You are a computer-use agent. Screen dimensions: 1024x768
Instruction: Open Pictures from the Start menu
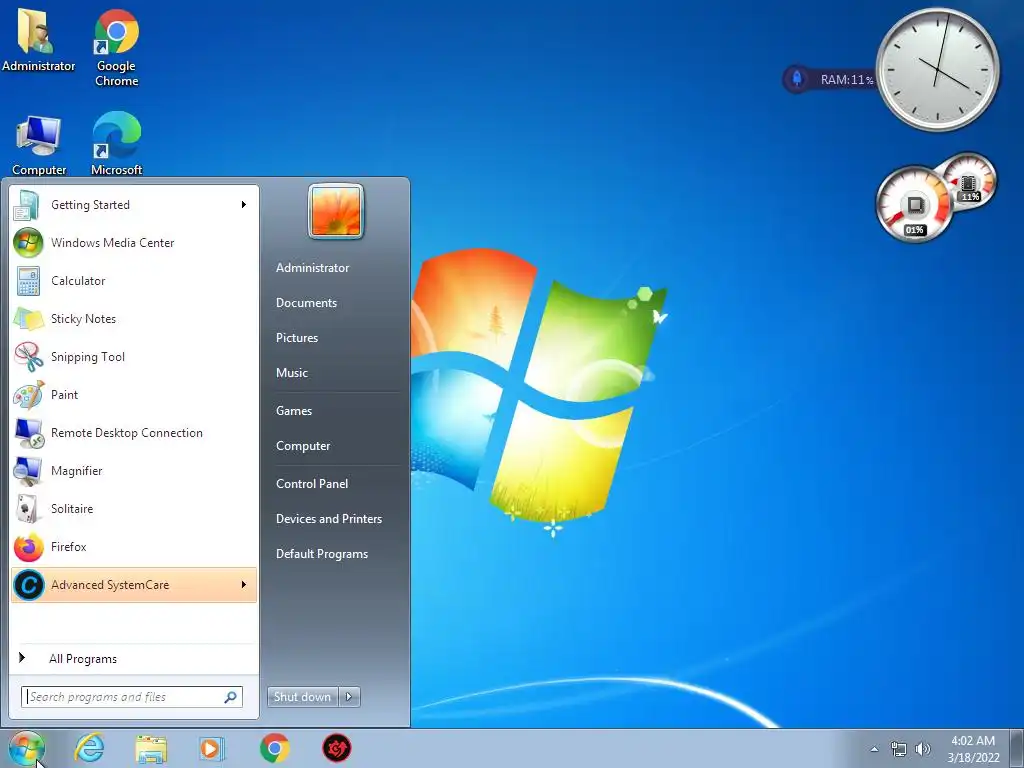pyautogui.click(x=296, y=338)
